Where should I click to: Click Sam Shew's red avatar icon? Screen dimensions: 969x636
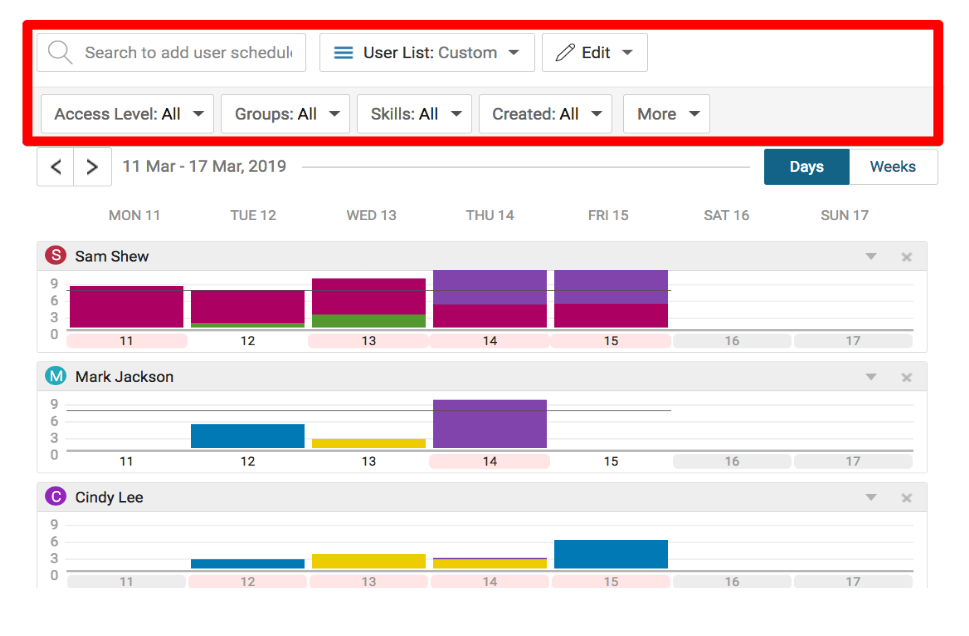coord(56,256)
